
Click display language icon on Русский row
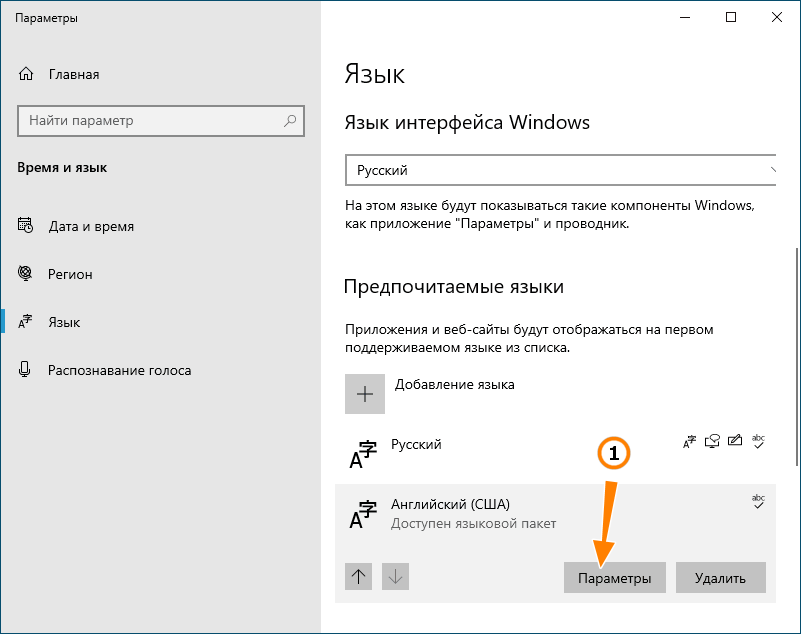pos(689,440)
